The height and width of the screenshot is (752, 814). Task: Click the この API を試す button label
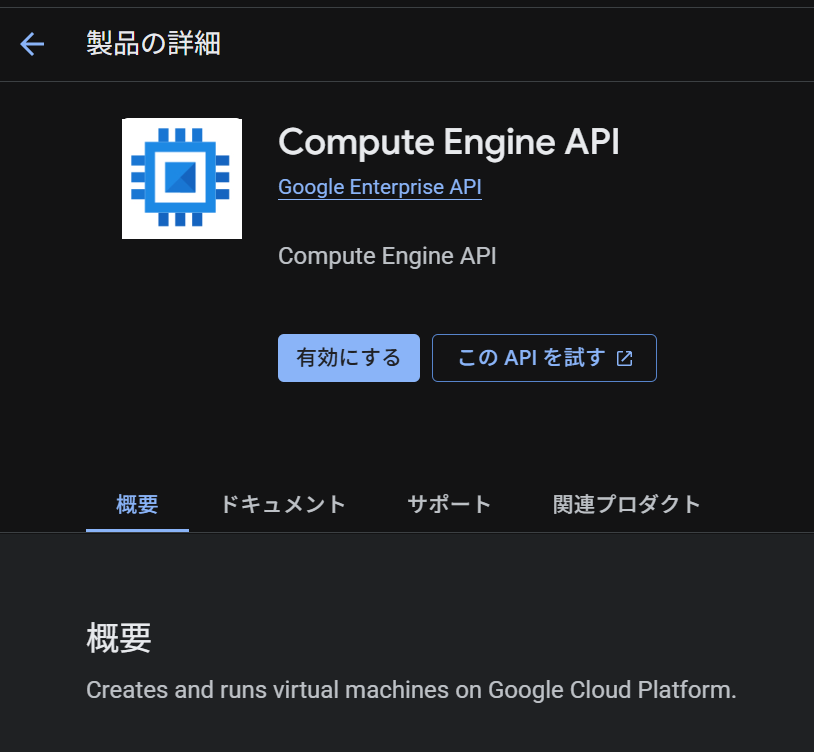[531, 358]
